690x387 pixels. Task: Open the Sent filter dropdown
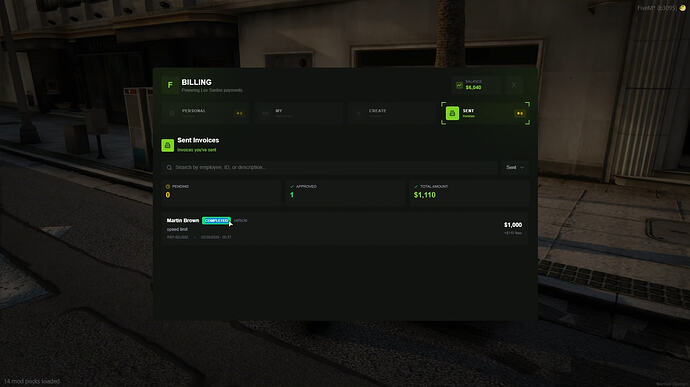point(514,167)
